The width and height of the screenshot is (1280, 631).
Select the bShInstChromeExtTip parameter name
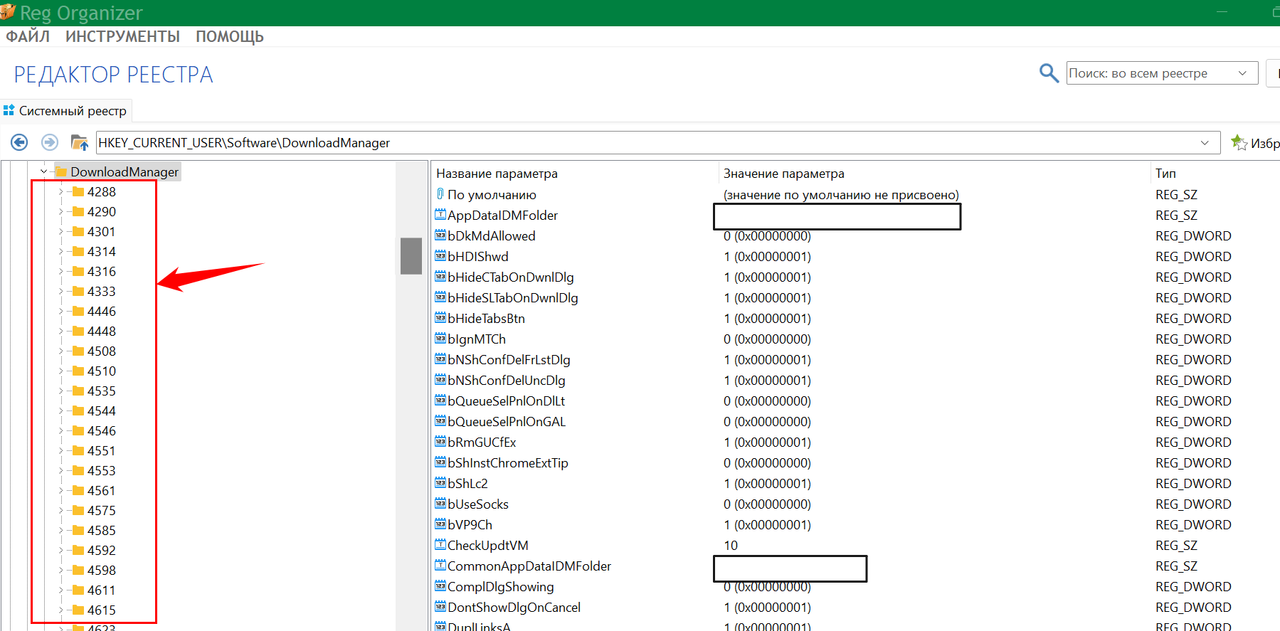coord(508,463)
